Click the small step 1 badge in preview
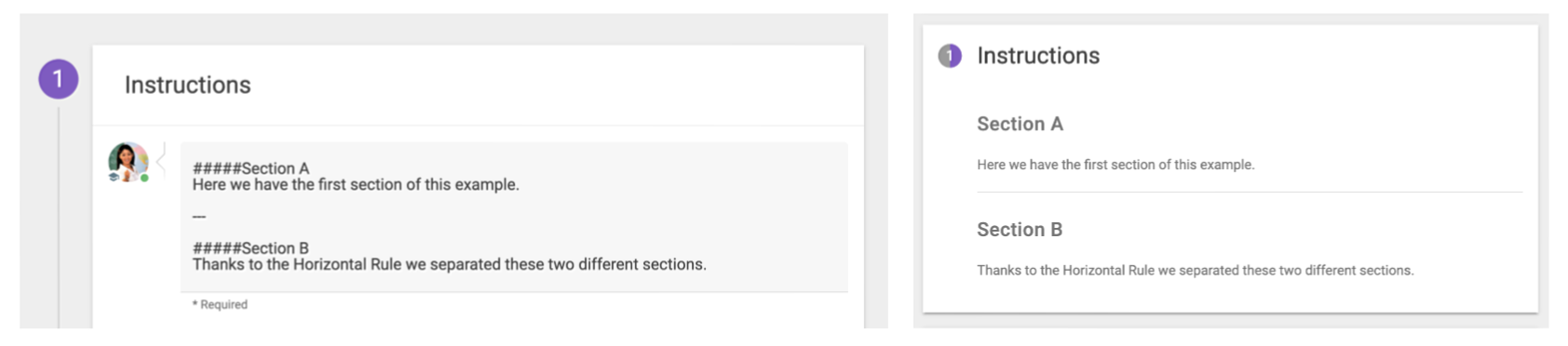 pos(949,56)
